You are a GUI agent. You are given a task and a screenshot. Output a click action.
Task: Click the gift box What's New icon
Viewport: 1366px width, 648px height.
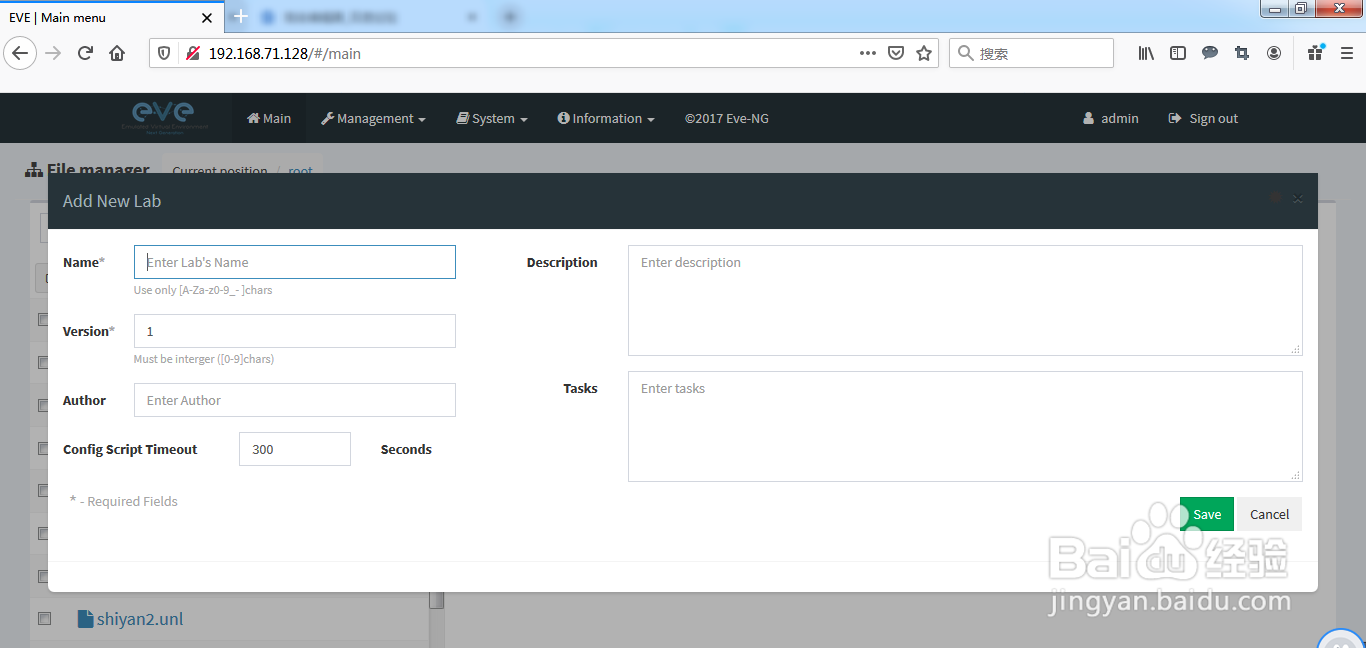click(1315, 53)
